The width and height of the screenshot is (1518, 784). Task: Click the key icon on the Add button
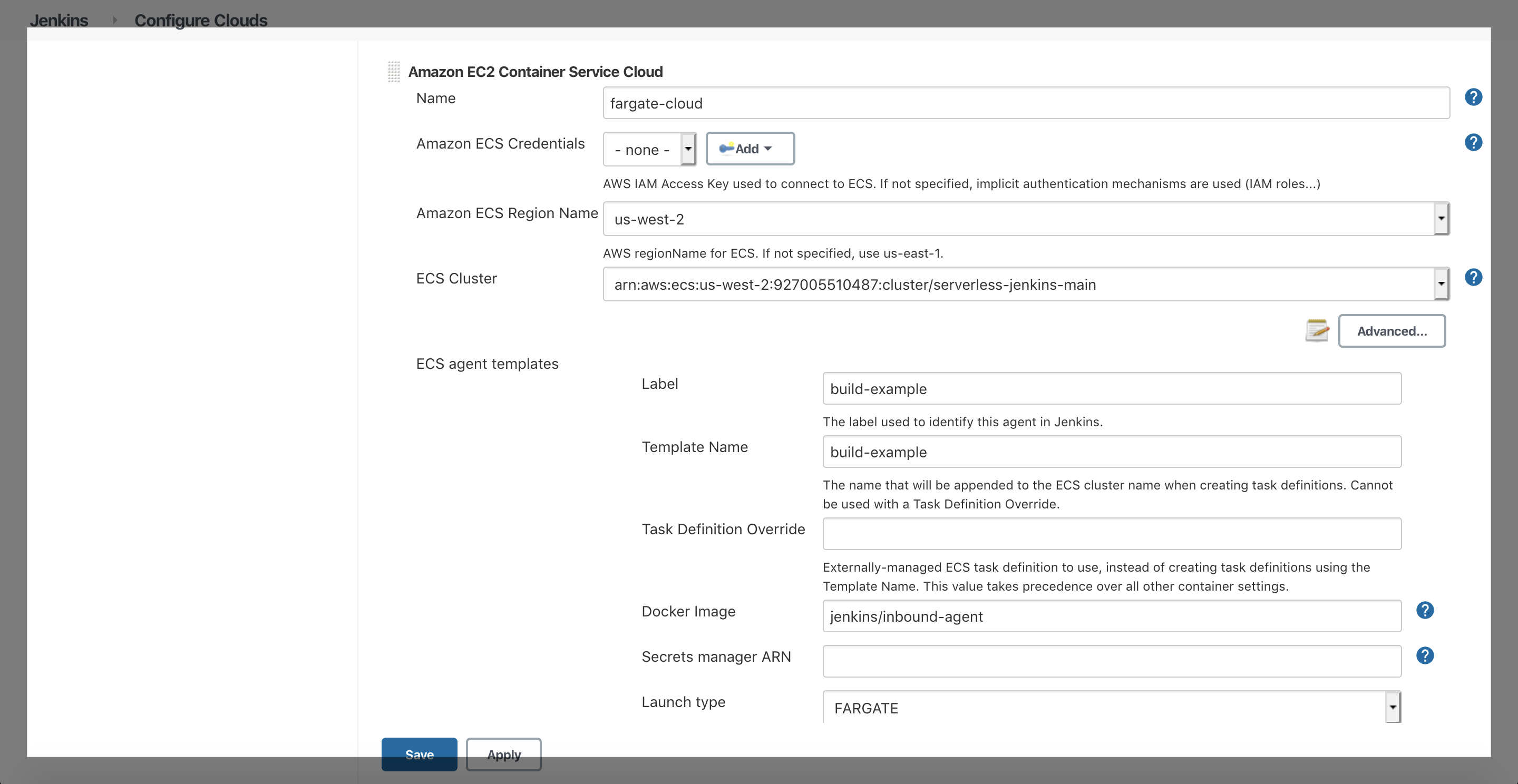click(x=727, y=149)
